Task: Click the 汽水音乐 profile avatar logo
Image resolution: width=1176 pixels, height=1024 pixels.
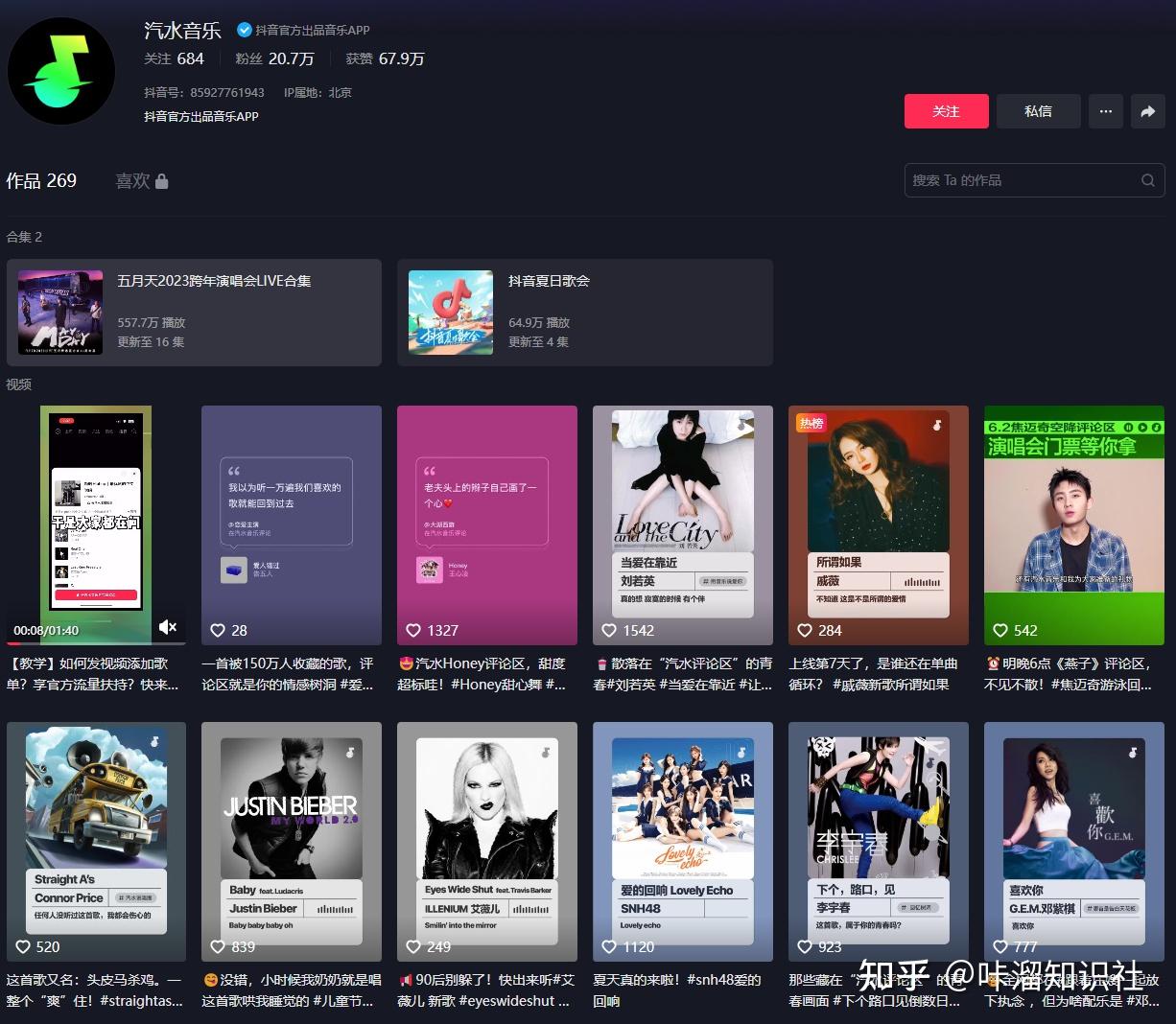Action: click(x=61, y=70)
